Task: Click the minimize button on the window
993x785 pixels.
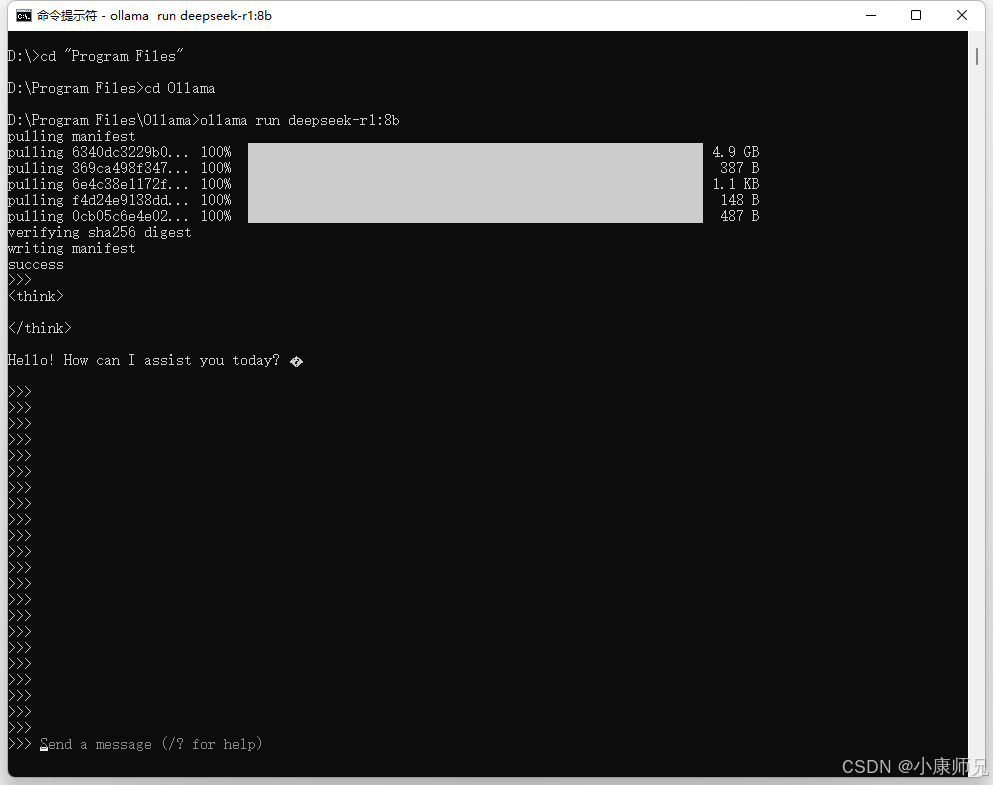Action: (870, 15)
